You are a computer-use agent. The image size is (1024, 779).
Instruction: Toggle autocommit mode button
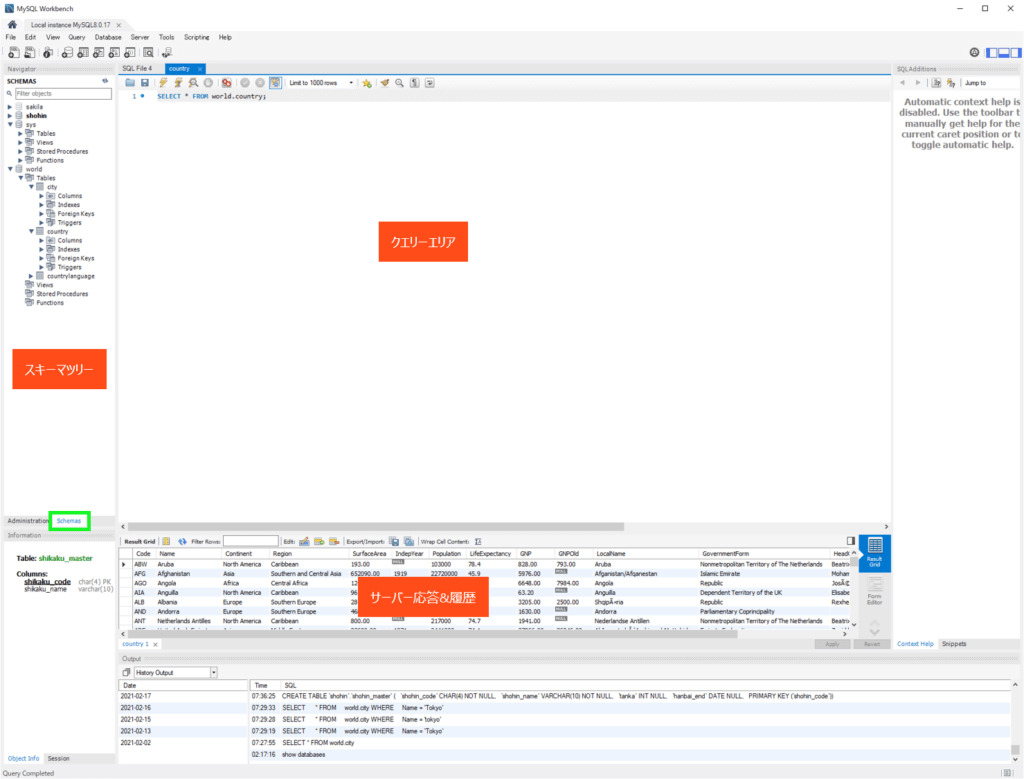point(276,83)
